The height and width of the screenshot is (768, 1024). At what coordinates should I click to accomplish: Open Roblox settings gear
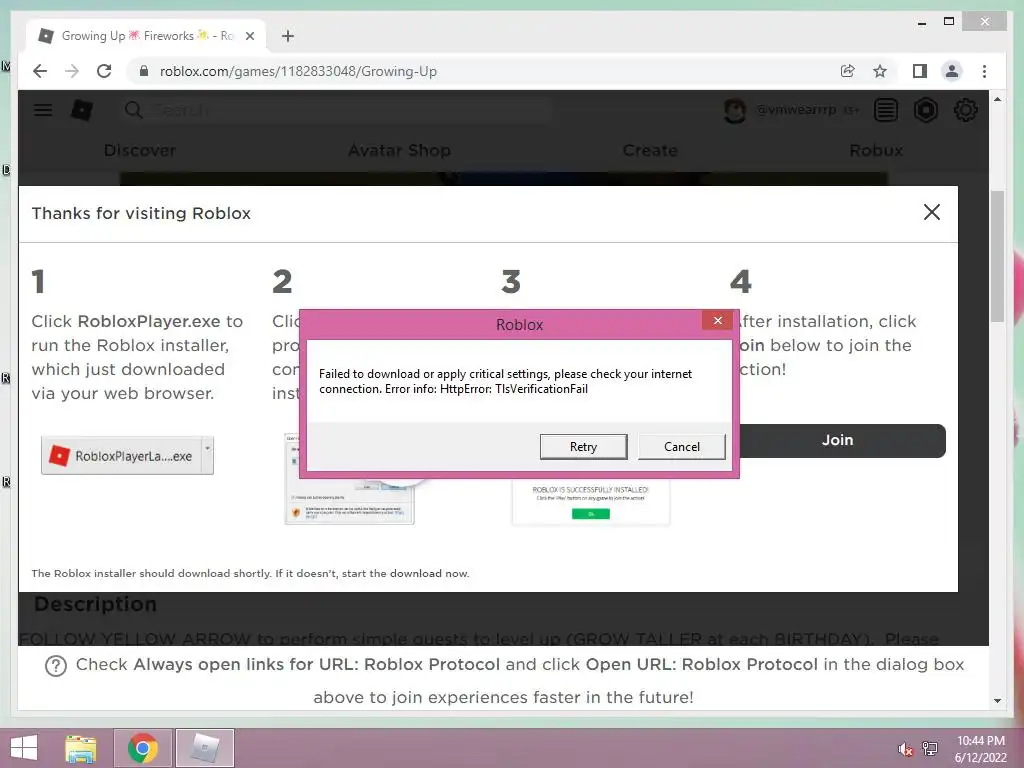tap(965, 110)
